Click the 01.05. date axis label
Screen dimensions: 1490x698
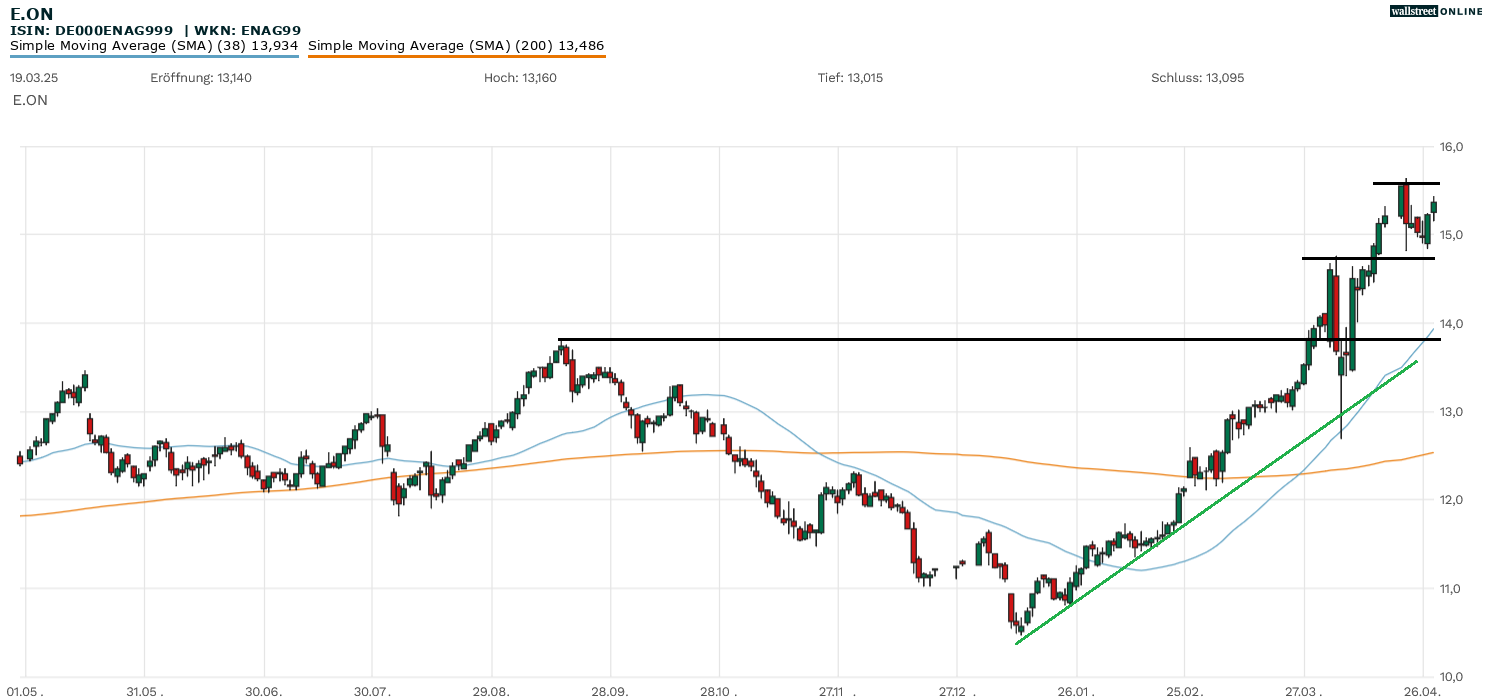26,691
